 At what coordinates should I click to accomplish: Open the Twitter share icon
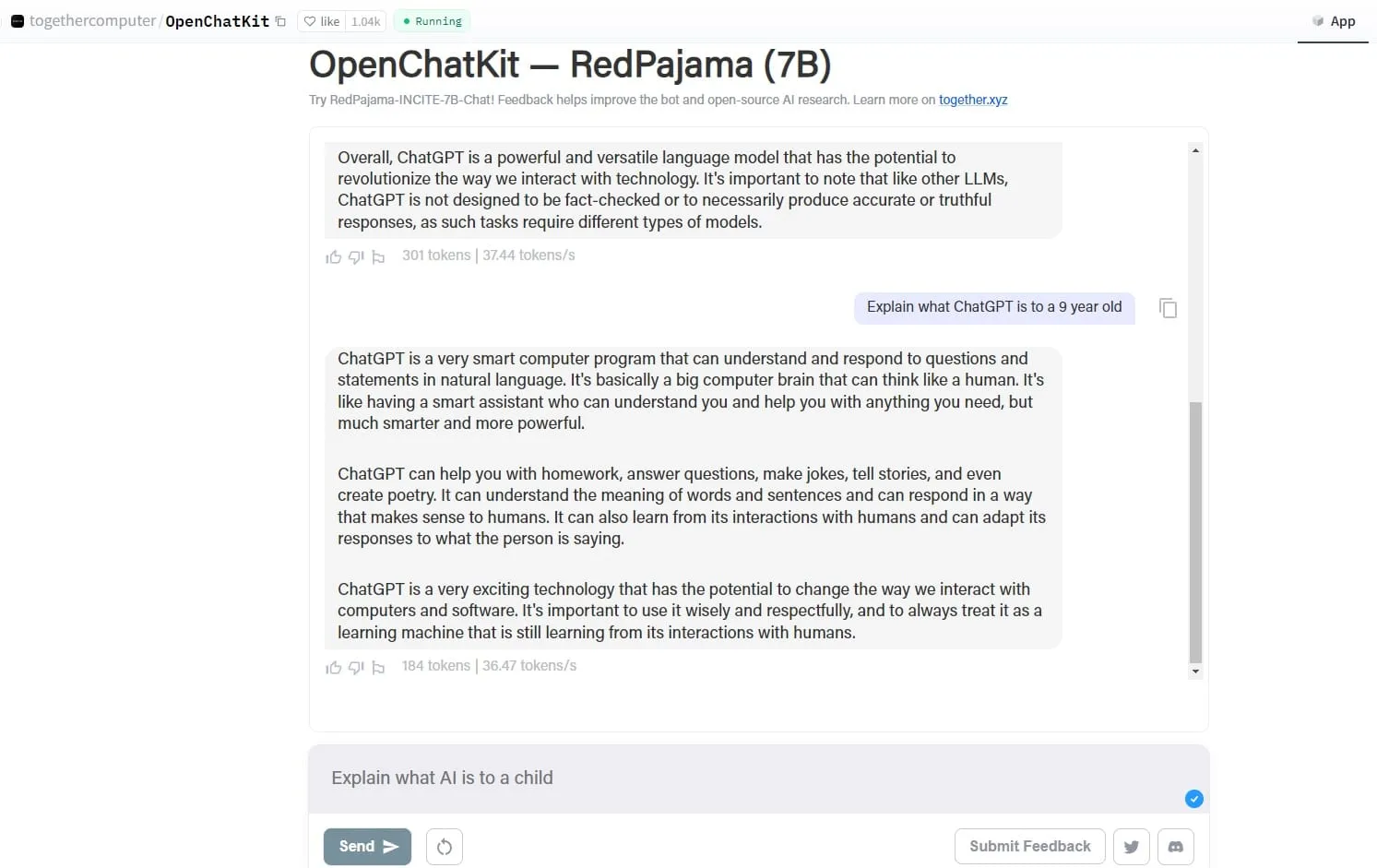(x=1132, y=847)
